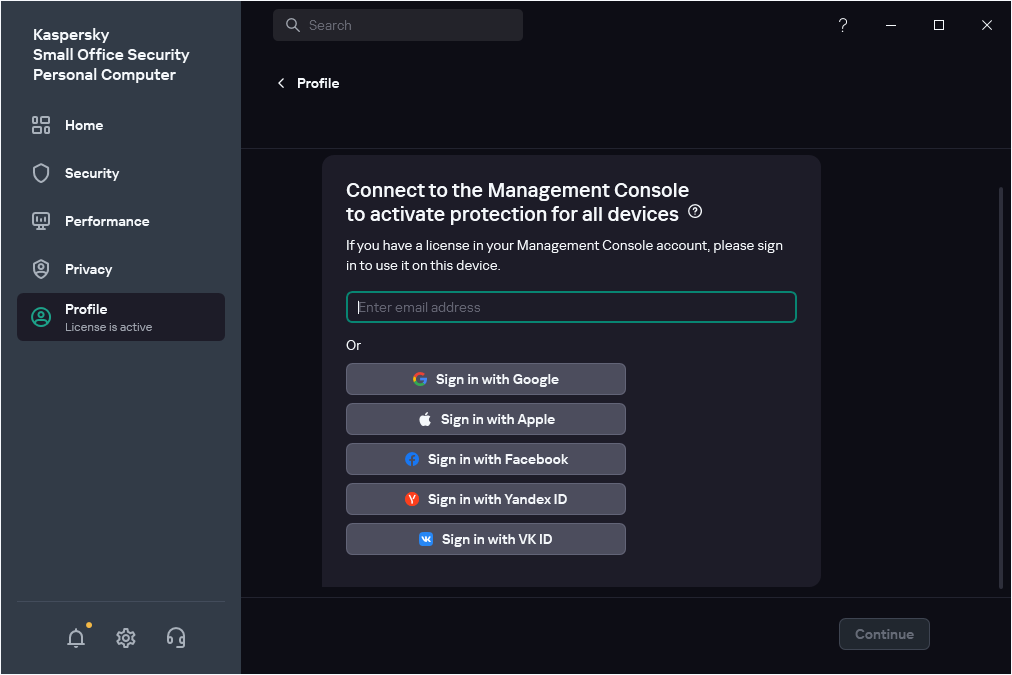Image resolution: width=1012 pixels, height=675 pixels.
Task: Click the search magnifier icon
Action: (x=292, y=24)
